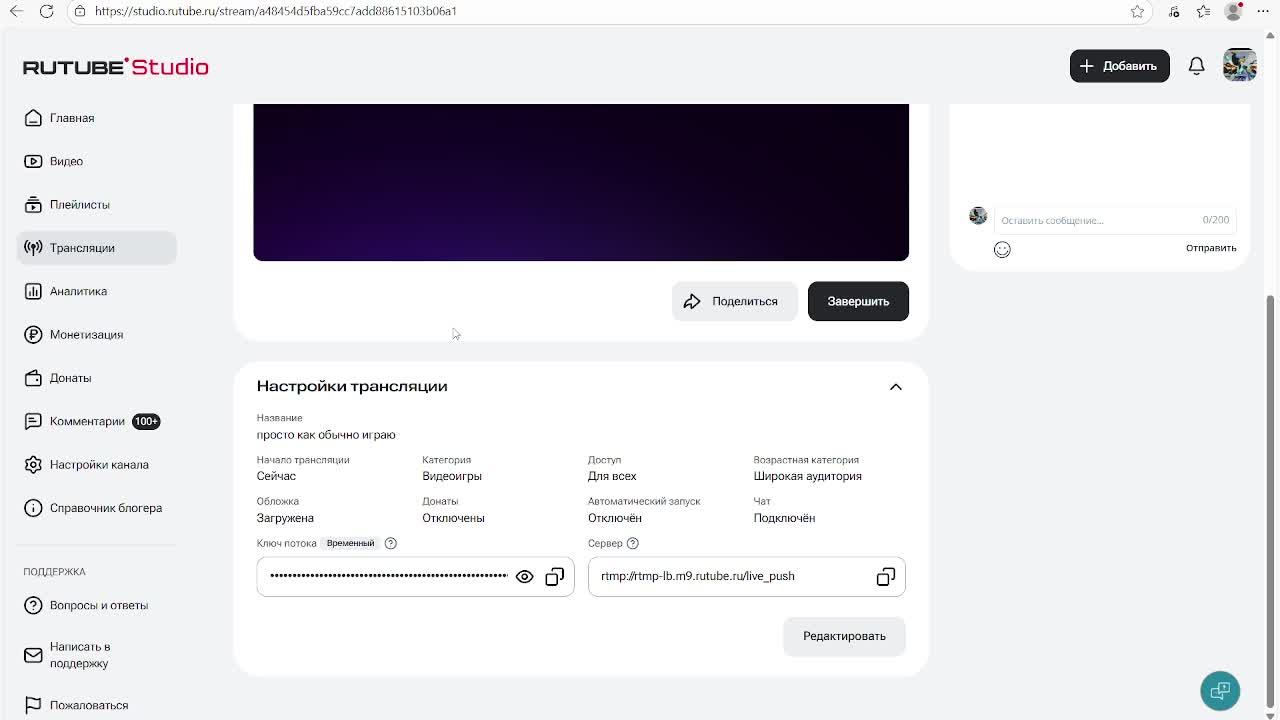Copy the stream key to clipboard
Screen dimensions: 1280x720
[555, 577]
